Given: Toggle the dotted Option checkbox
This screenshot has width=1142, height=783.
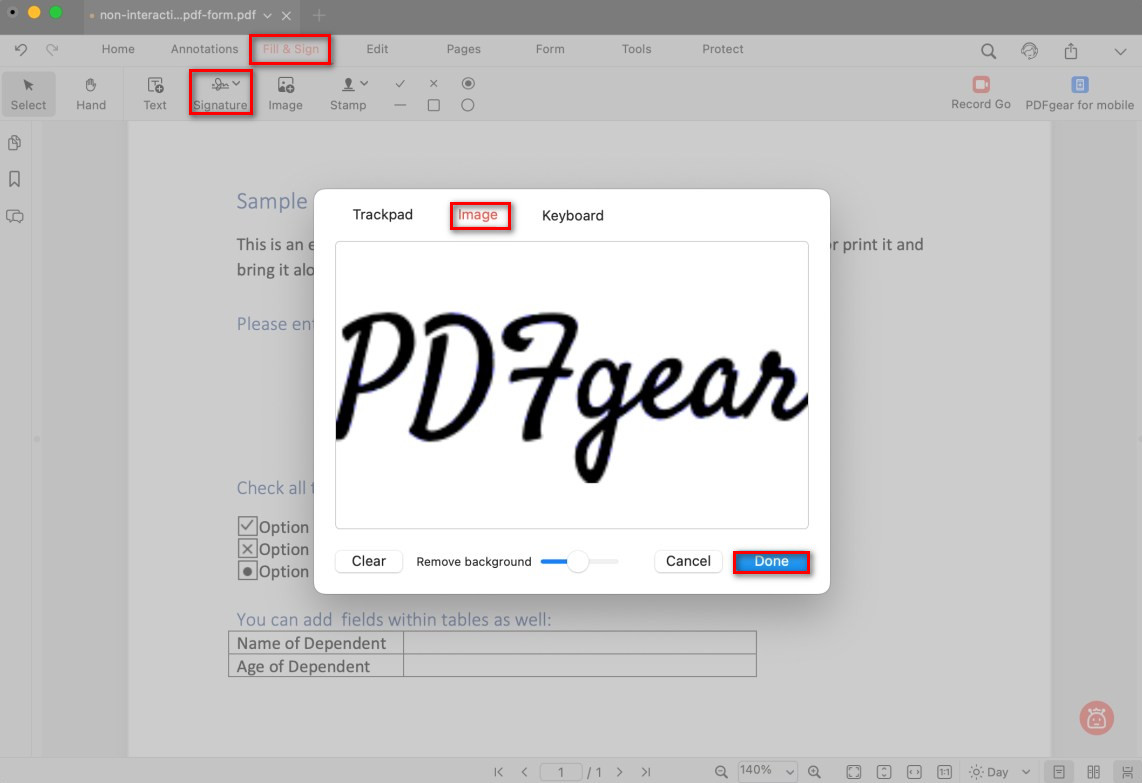Looking at the screenshot, I should point(247,571).
